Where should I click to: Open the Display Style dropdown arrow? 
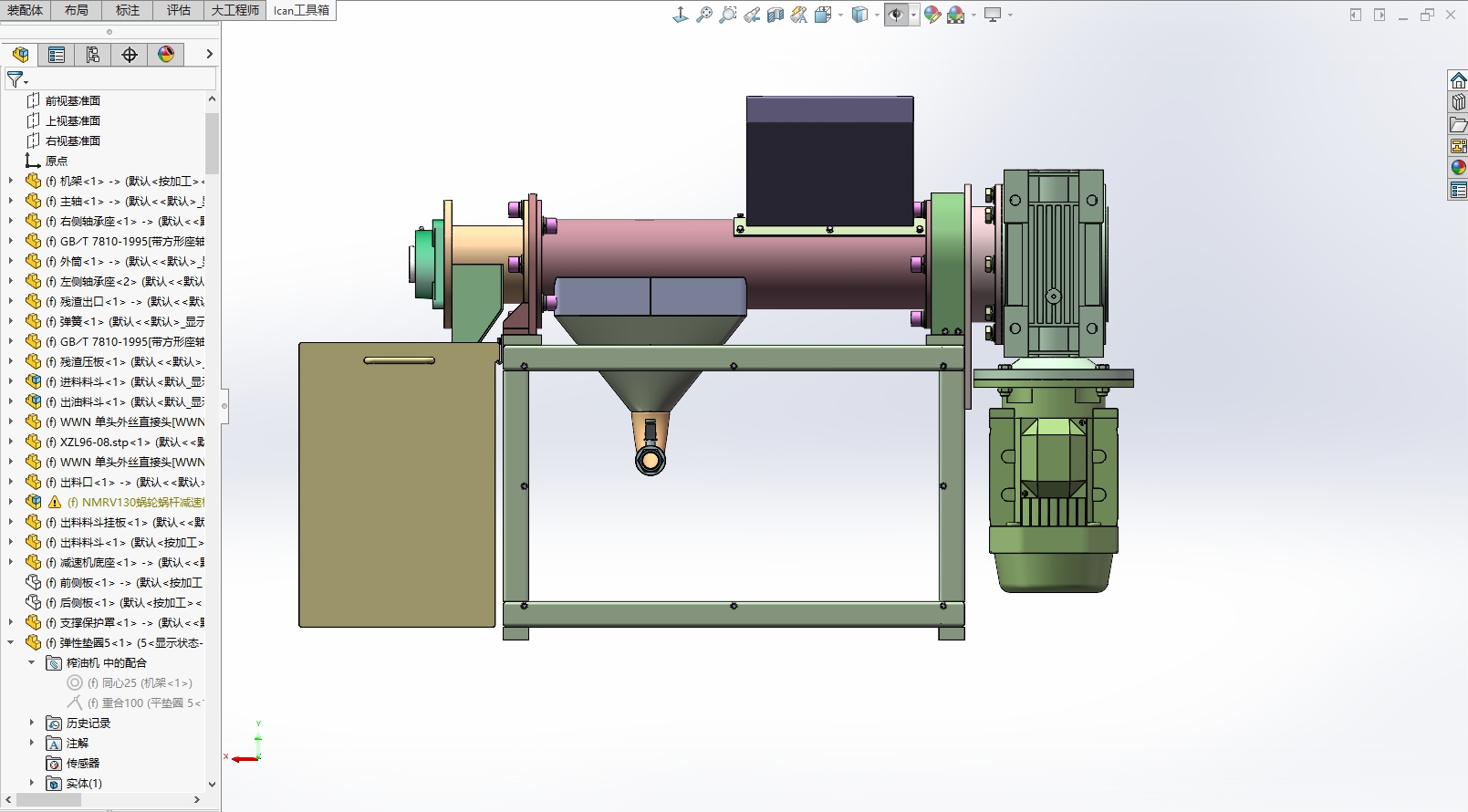[x=877, y=15]
